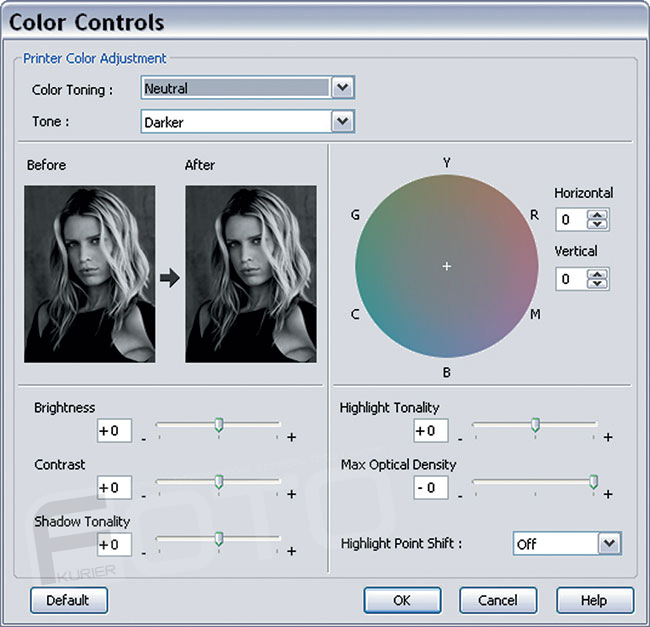Confirm settings with OK button
The height and width of the screenshot is (627, 650).
tap(402, 600)
